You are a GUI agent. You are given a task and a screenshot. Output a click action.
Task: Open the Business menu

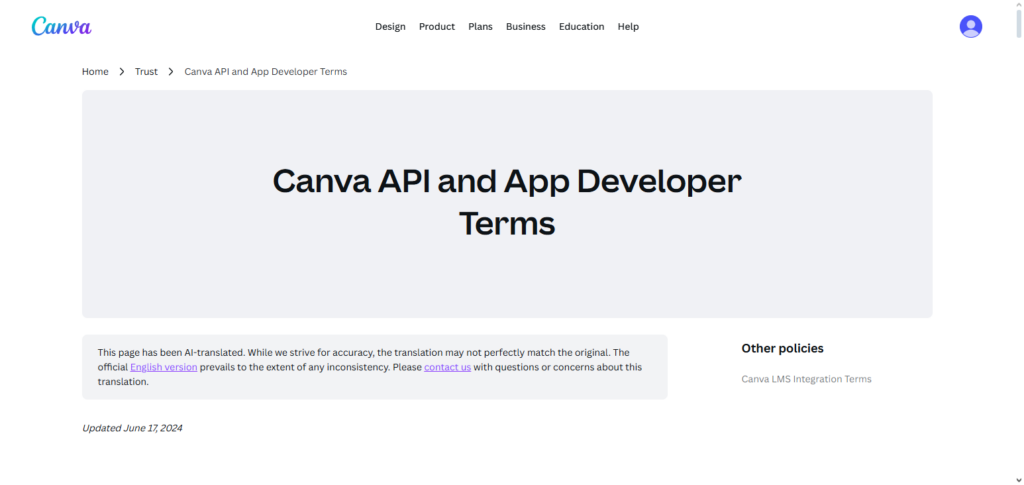(x=526, y=27)
